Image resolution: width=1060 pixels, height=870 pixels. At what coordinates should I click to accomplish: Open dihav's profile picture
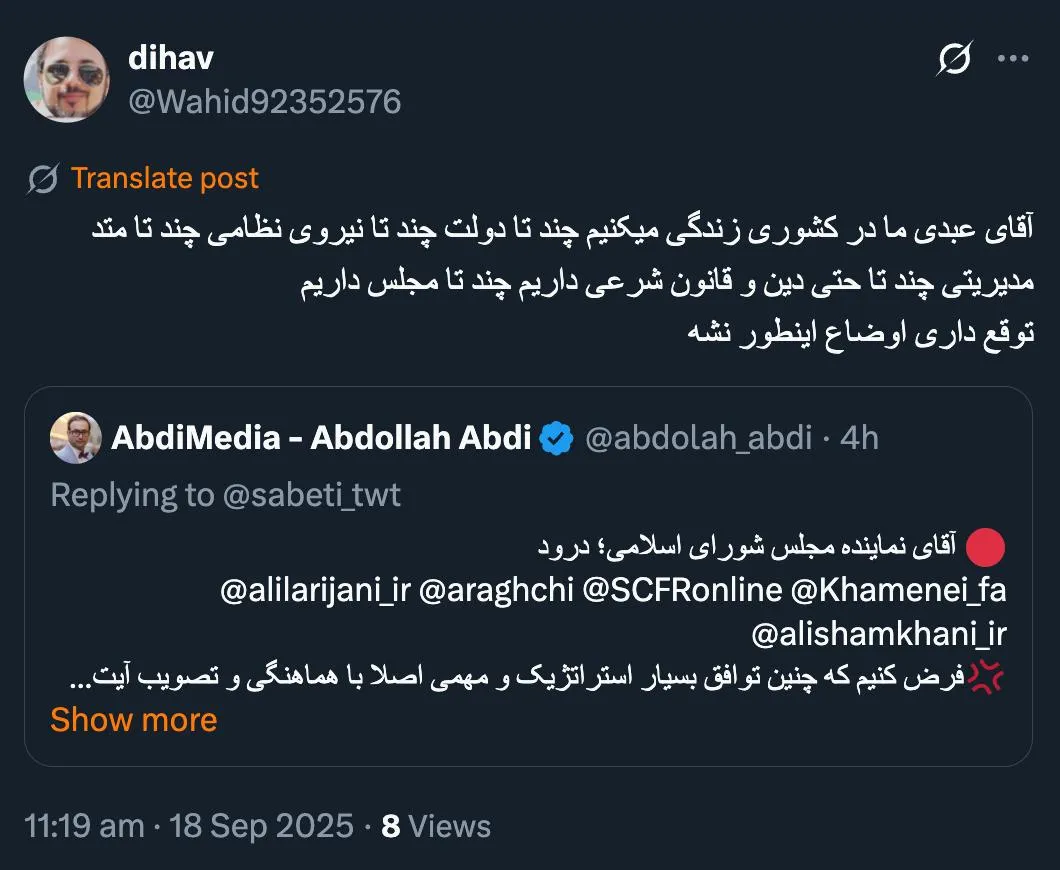[66, 78]
